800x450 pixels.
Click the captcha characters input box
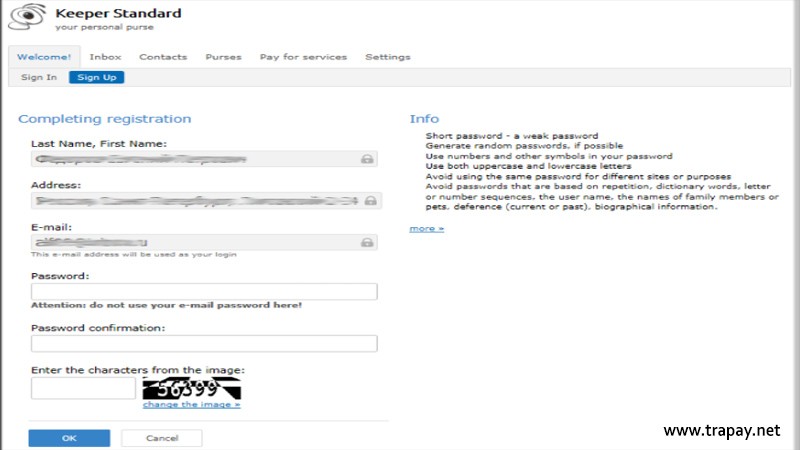pyautogui.click(x=83, y=388)
